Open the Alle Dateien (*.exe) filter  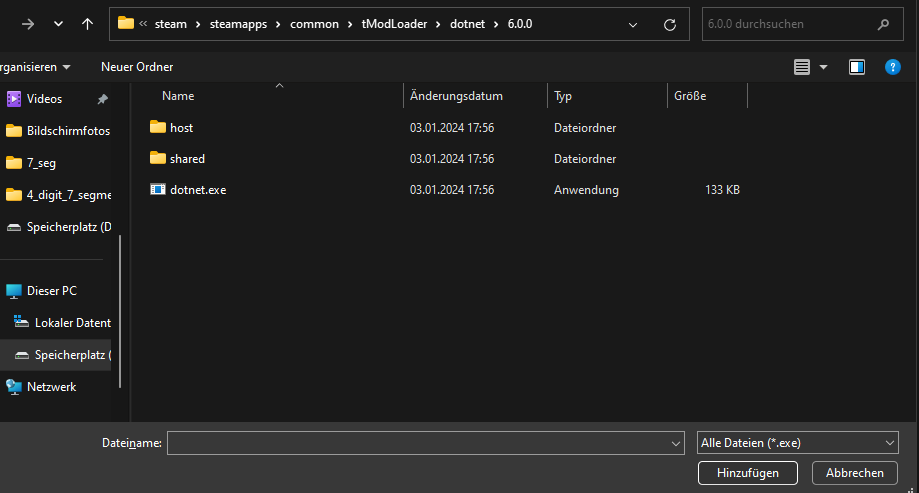[x=797, y=443]
